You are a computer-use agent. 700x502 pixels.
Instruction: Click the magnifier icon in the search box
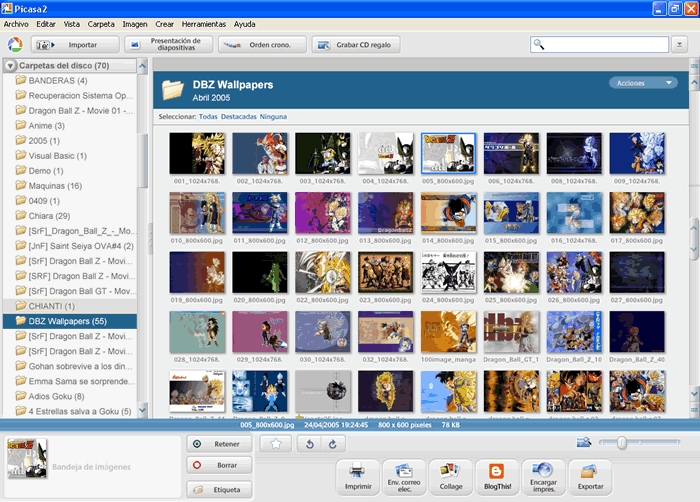click(x=539, y=44)
